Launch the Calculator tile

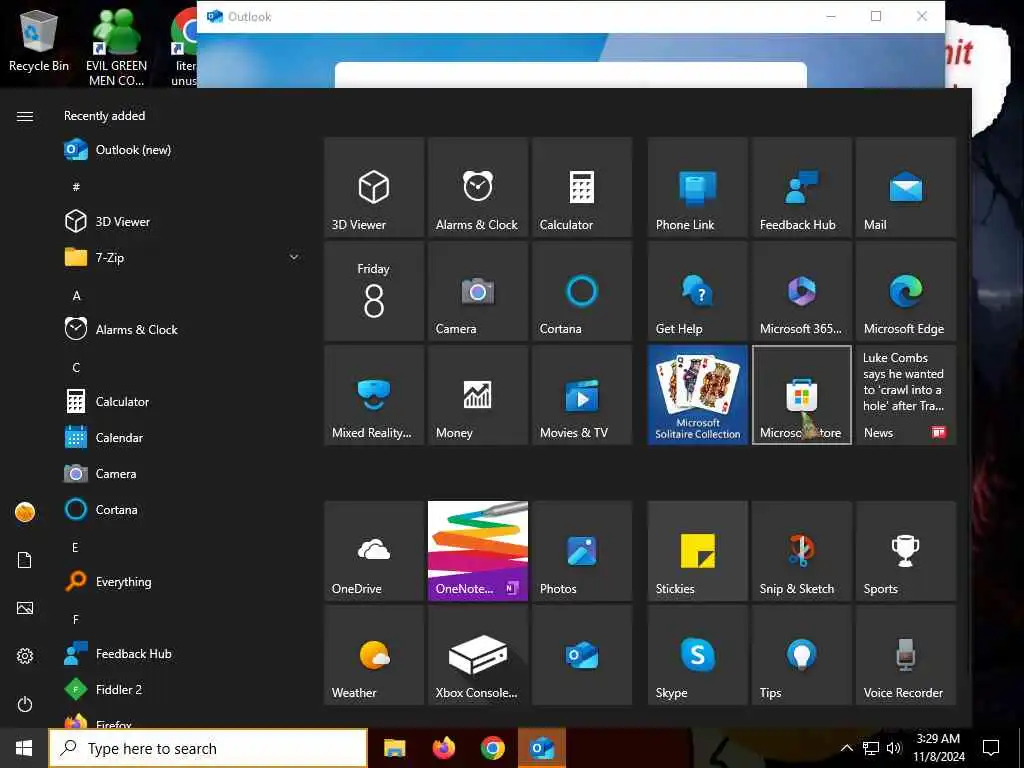(x=581, y=187)
